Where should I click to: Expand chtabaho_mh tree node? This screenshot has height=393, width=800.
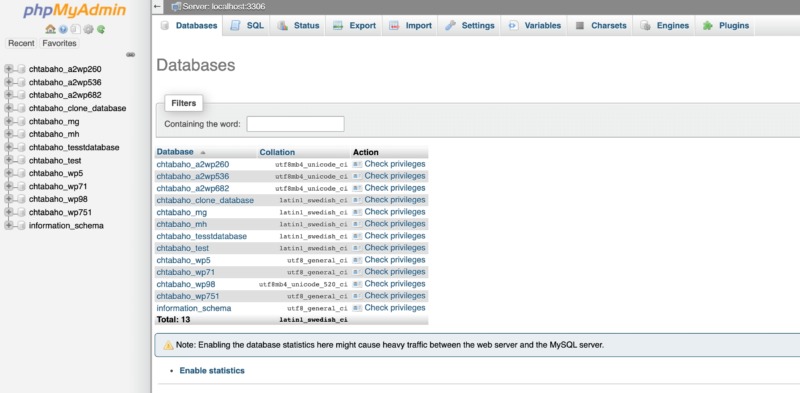click(9, 134)
